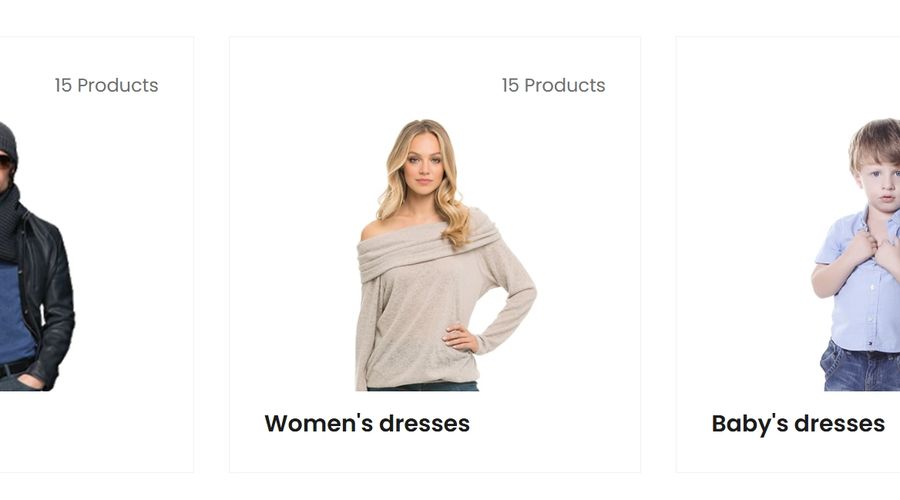Image resolution: width=900 pixels, height=500 pixels.
Task: Click the woman's off-shoulder sweater collar
Action: [x=428, y=246]
